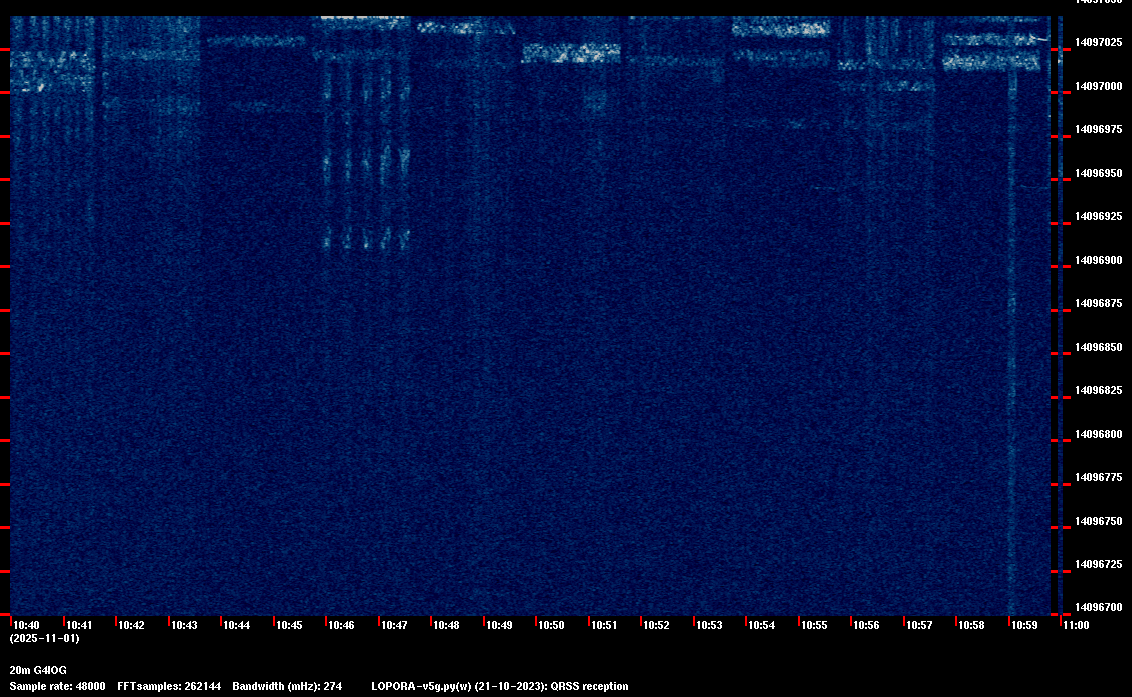Click the 10:55 time label

tap(814, 625)
